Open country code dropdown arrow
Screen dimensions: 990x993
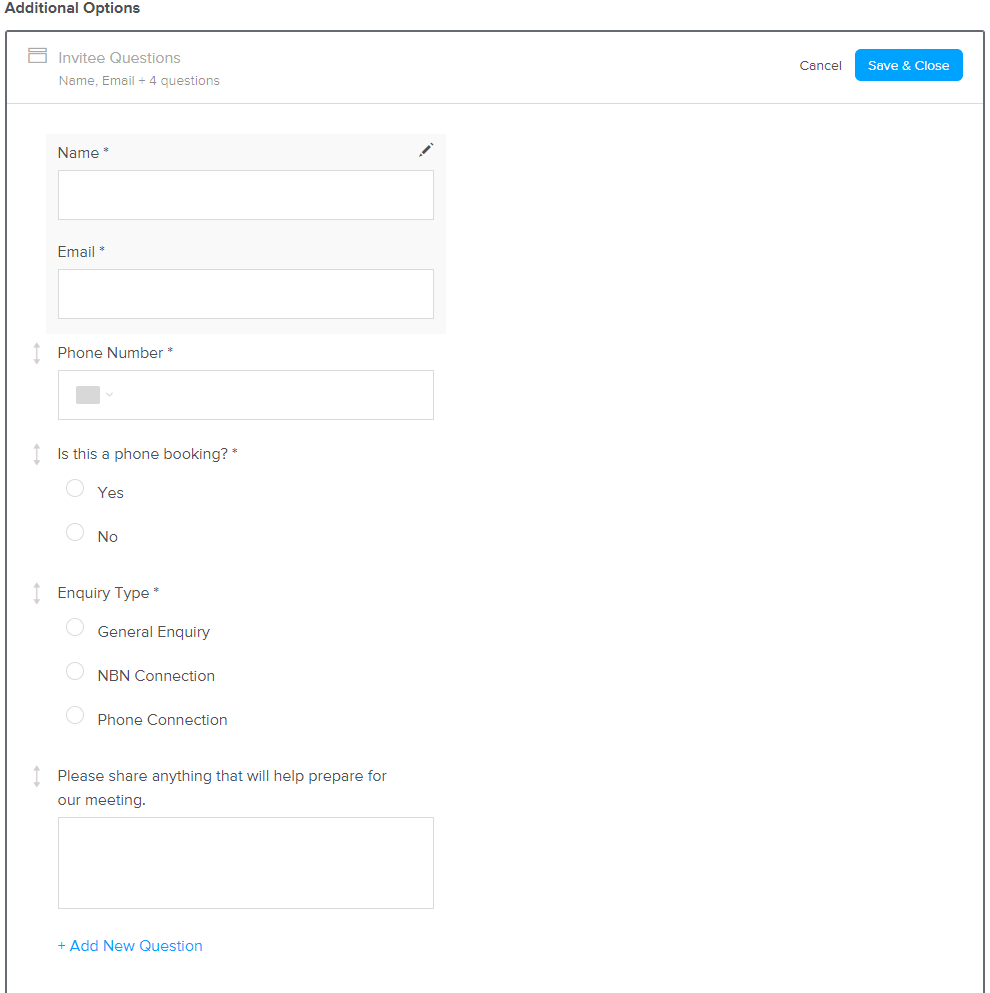(110, 395)
